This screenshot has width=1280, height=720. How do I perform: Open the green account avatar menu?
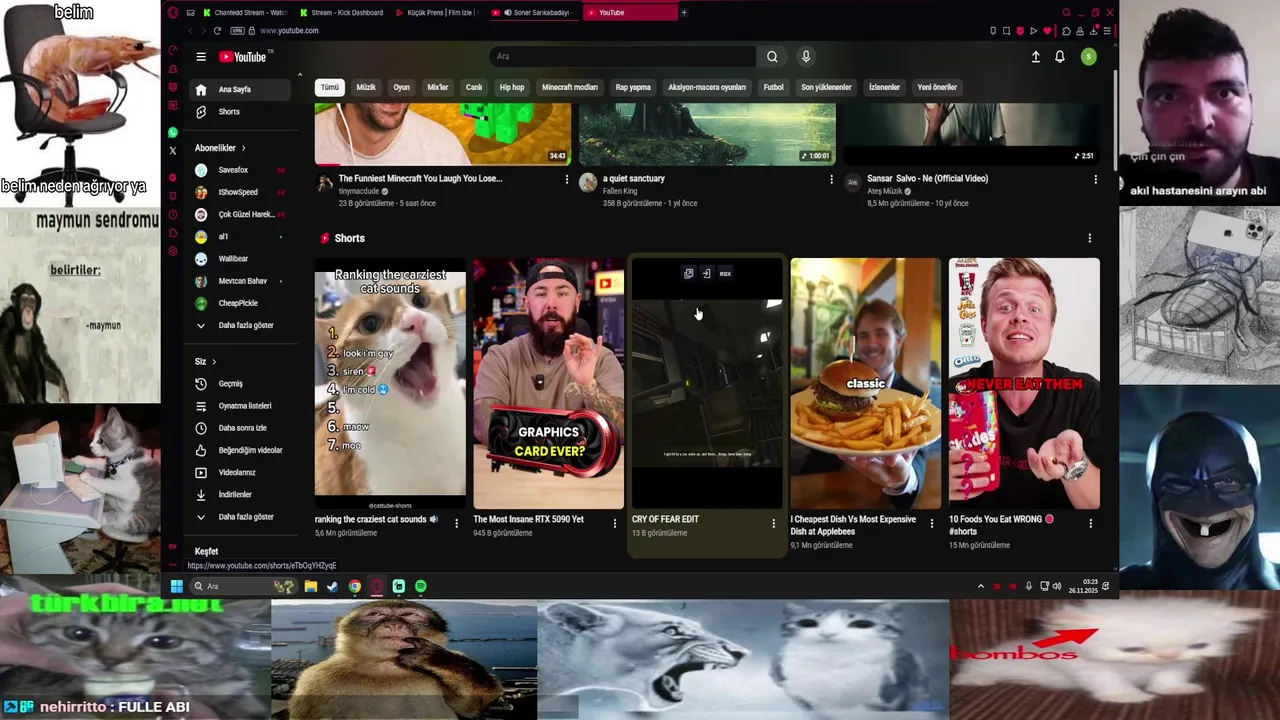pyautogui.click(x=1089, y=57)
